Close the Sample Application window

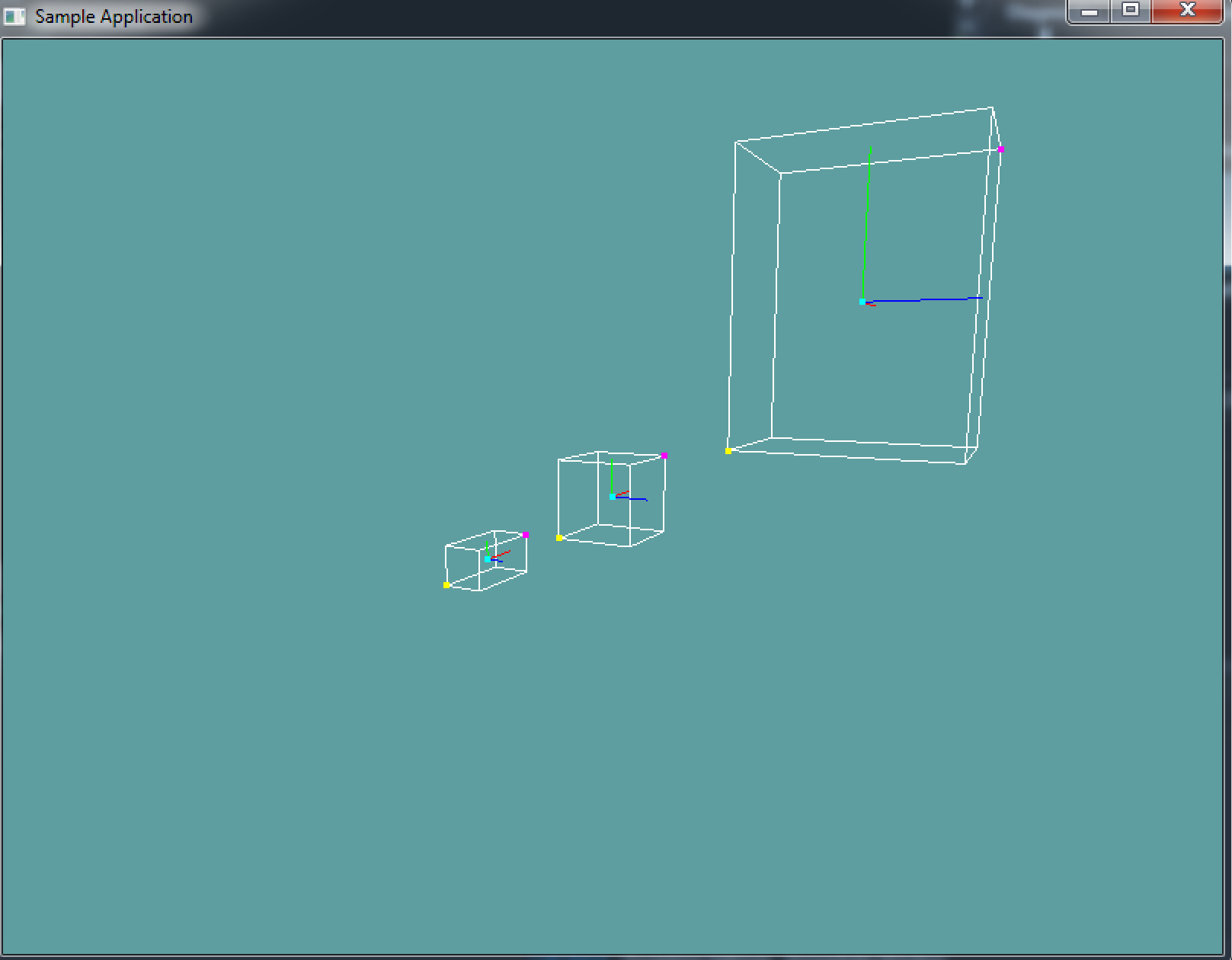(1187, 11)
